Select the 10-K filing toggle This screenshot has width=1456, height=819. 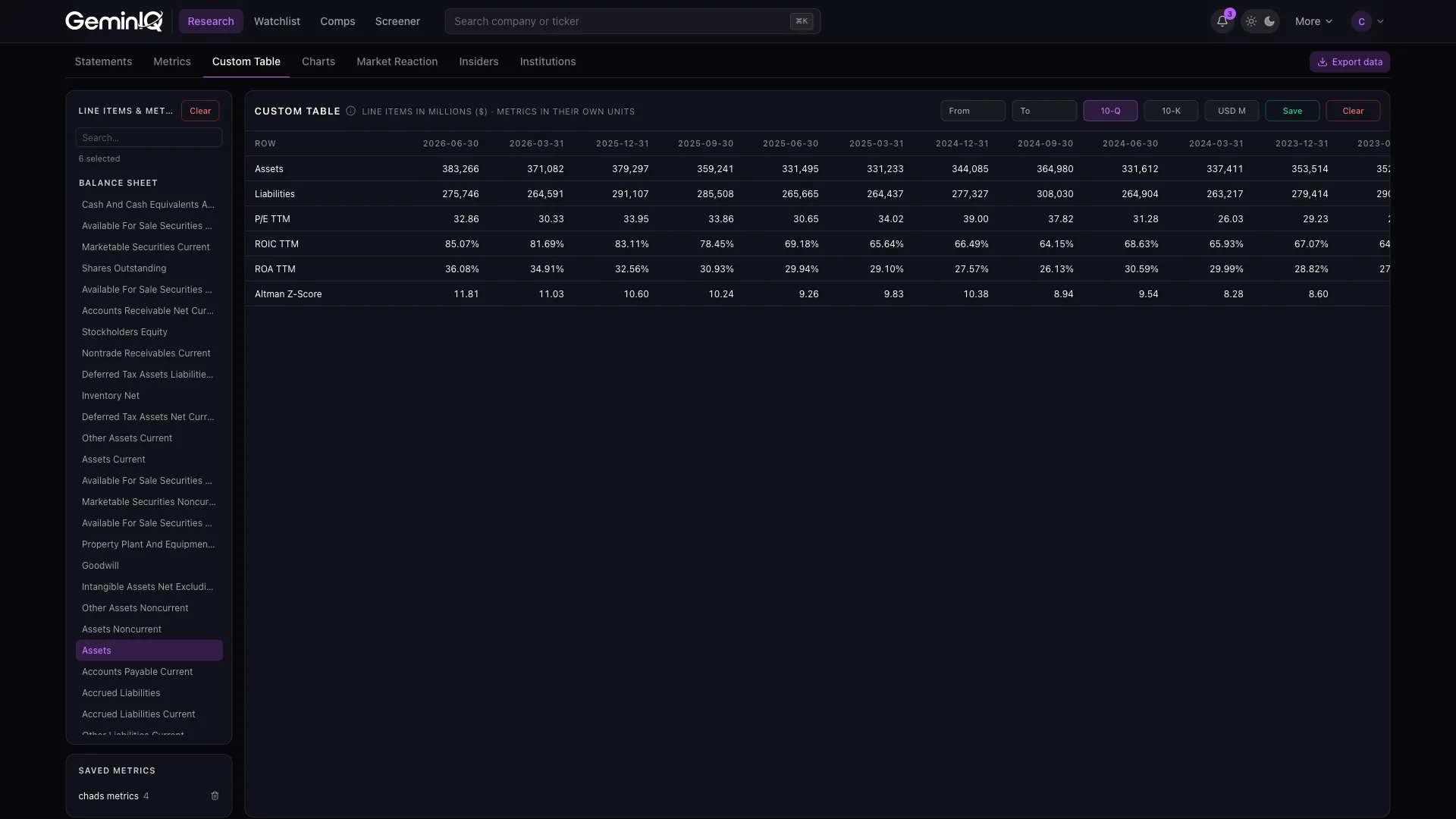coord(1171,111)
